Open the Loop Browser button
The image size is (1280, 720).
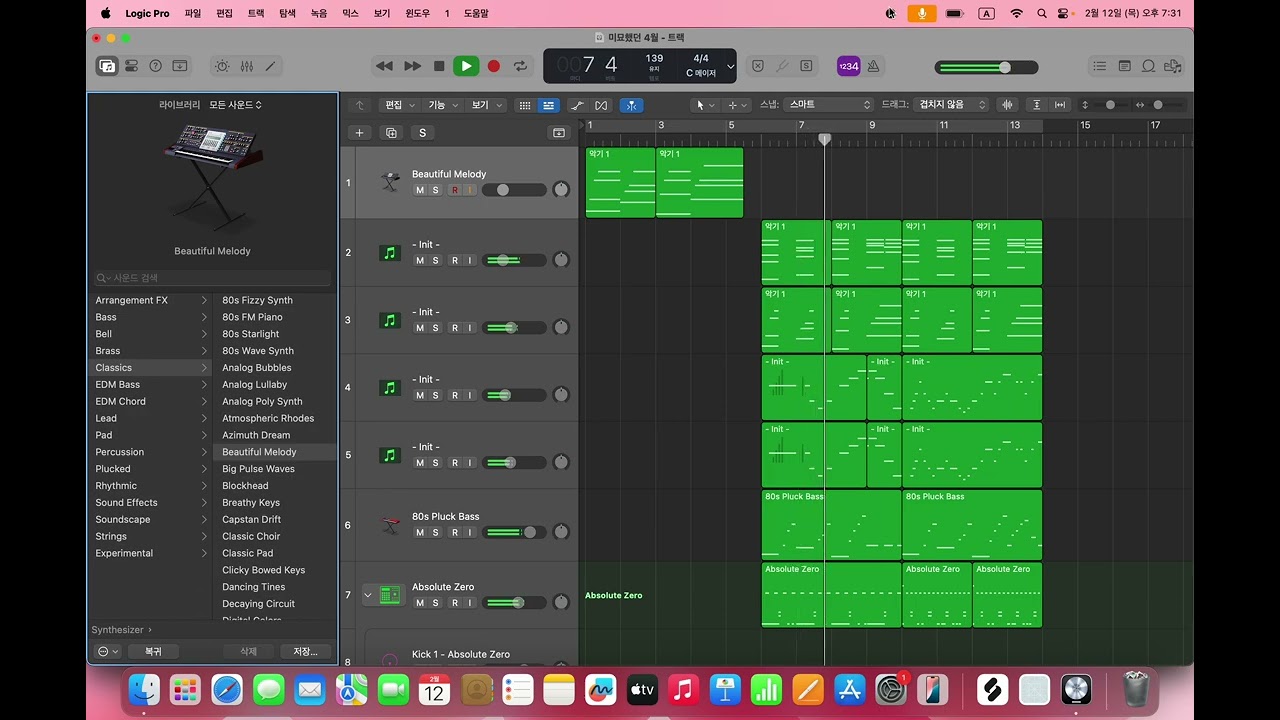(1148, 66)
